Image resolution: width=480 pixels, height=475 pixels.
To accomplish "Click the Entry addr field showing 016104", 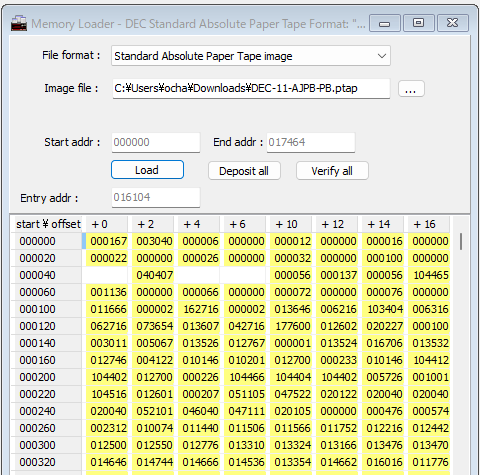I will [156, 197].
